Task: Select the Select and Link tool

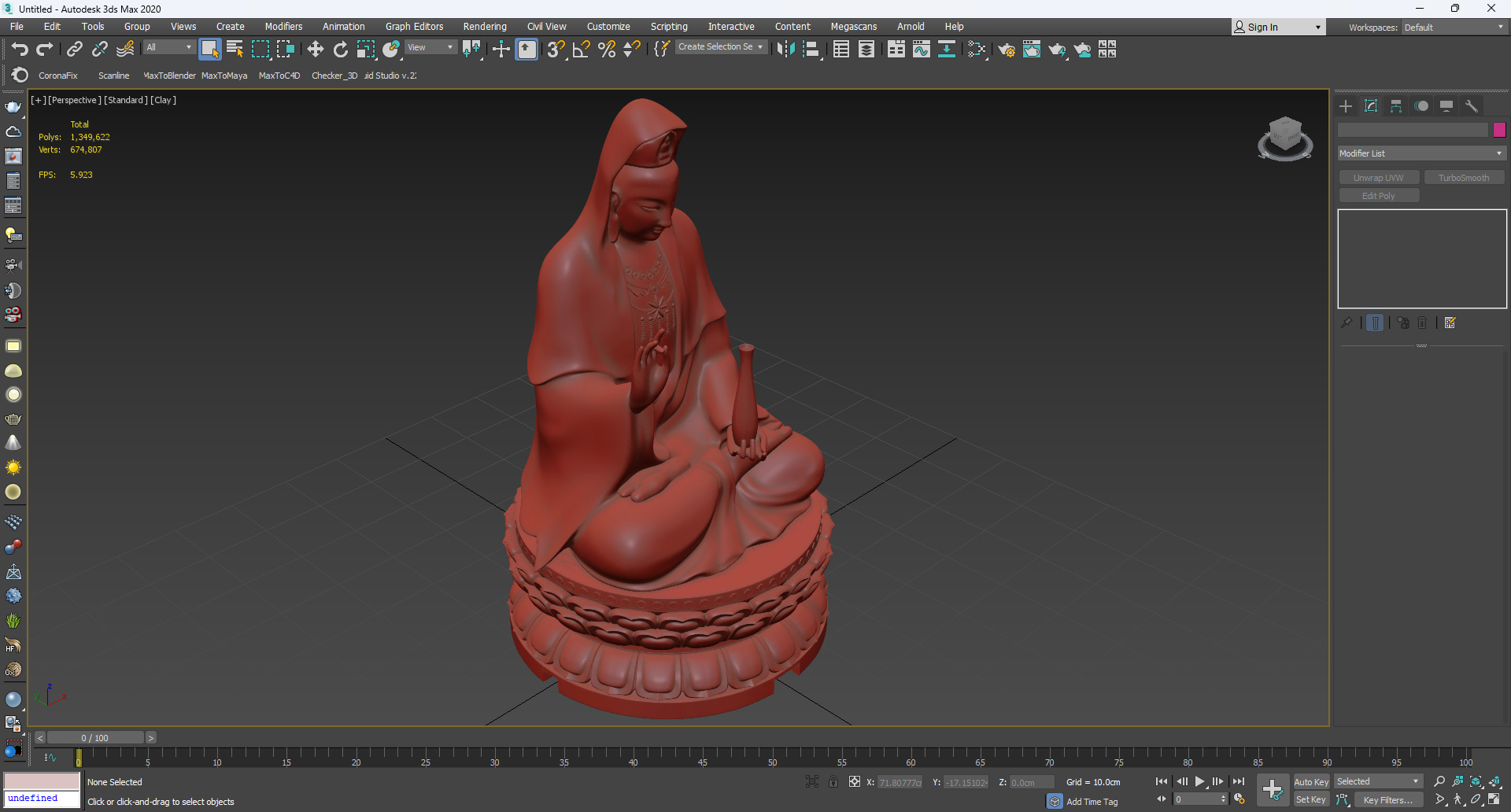Action: (75, 50)
